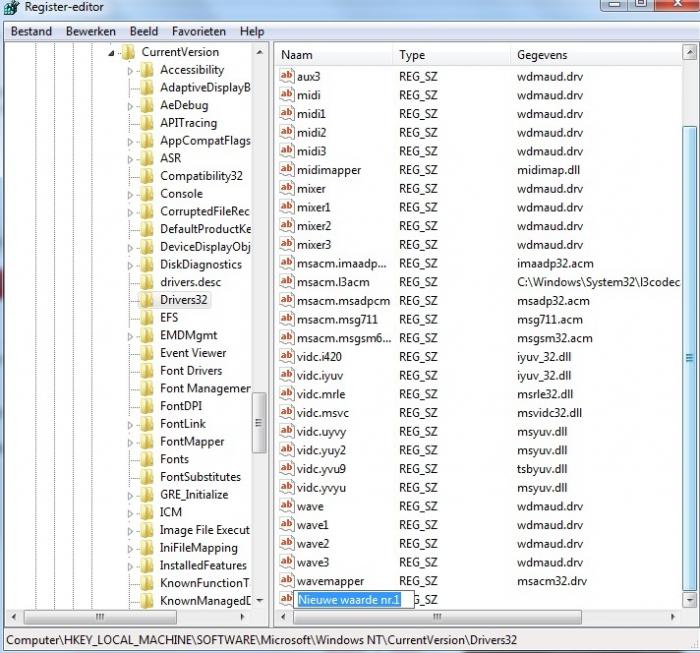This screenshot has height=653, width=700.
Task: Click the values pane scroll-down arrow
Action: pyautogui.click(x=690, y=599)
